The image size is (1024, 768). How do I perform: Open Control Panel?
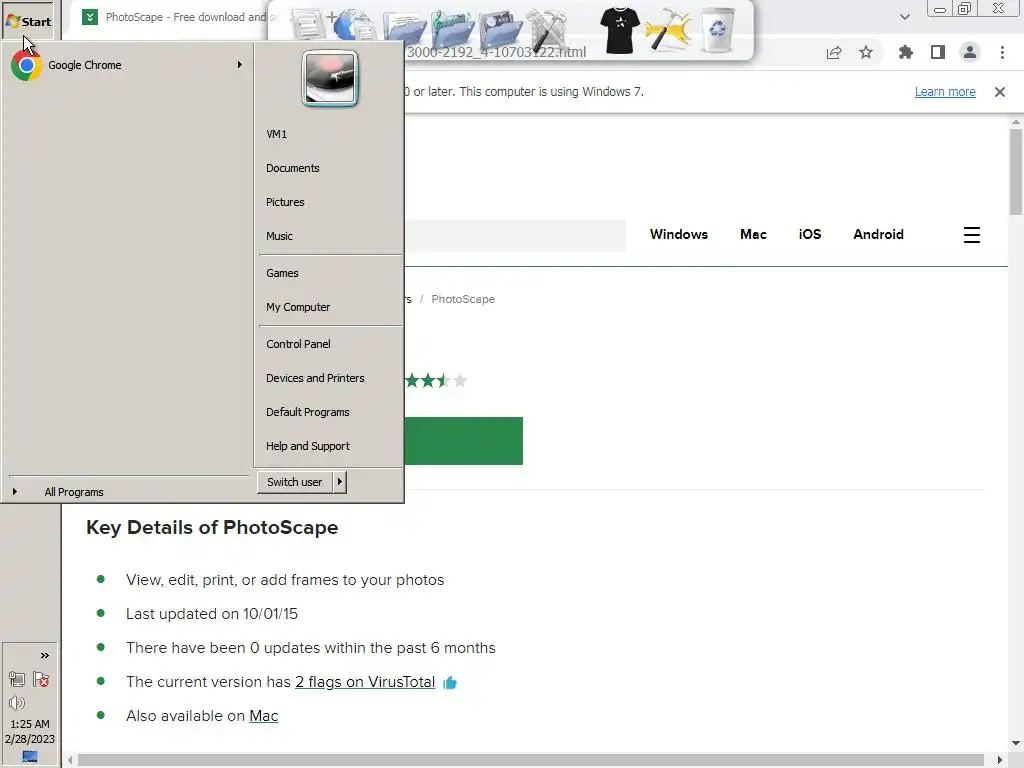pos(298,344)
